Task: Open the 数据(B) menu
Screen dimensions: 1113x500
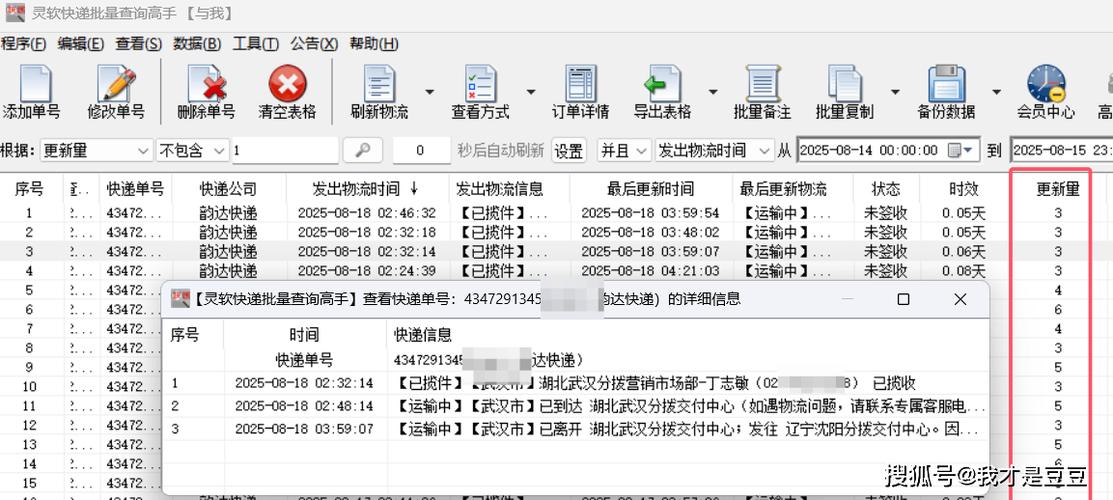Action: (x=197, y=44)
